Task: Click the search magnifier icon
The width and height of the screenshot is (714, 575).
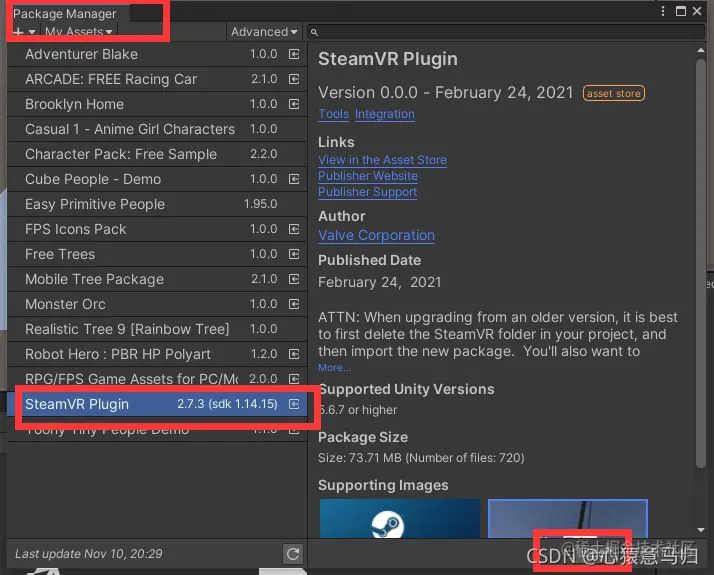Action: point(314,32)
